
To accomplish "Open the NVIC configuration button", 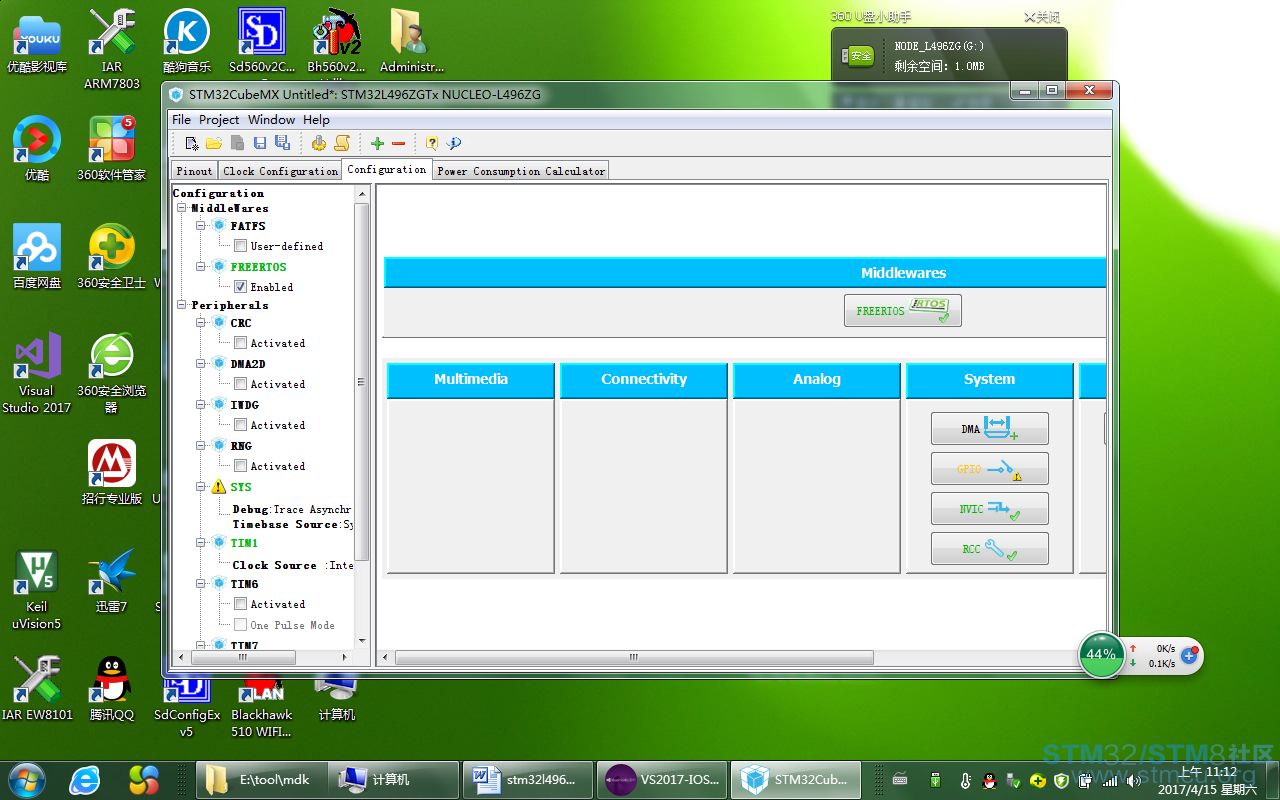I will (990, 509).
